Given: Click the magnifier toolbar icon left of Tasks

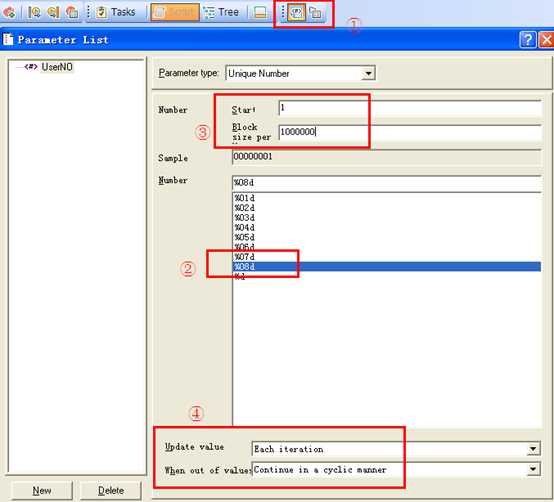Looking at the screenshot, I should pos(34,12).
